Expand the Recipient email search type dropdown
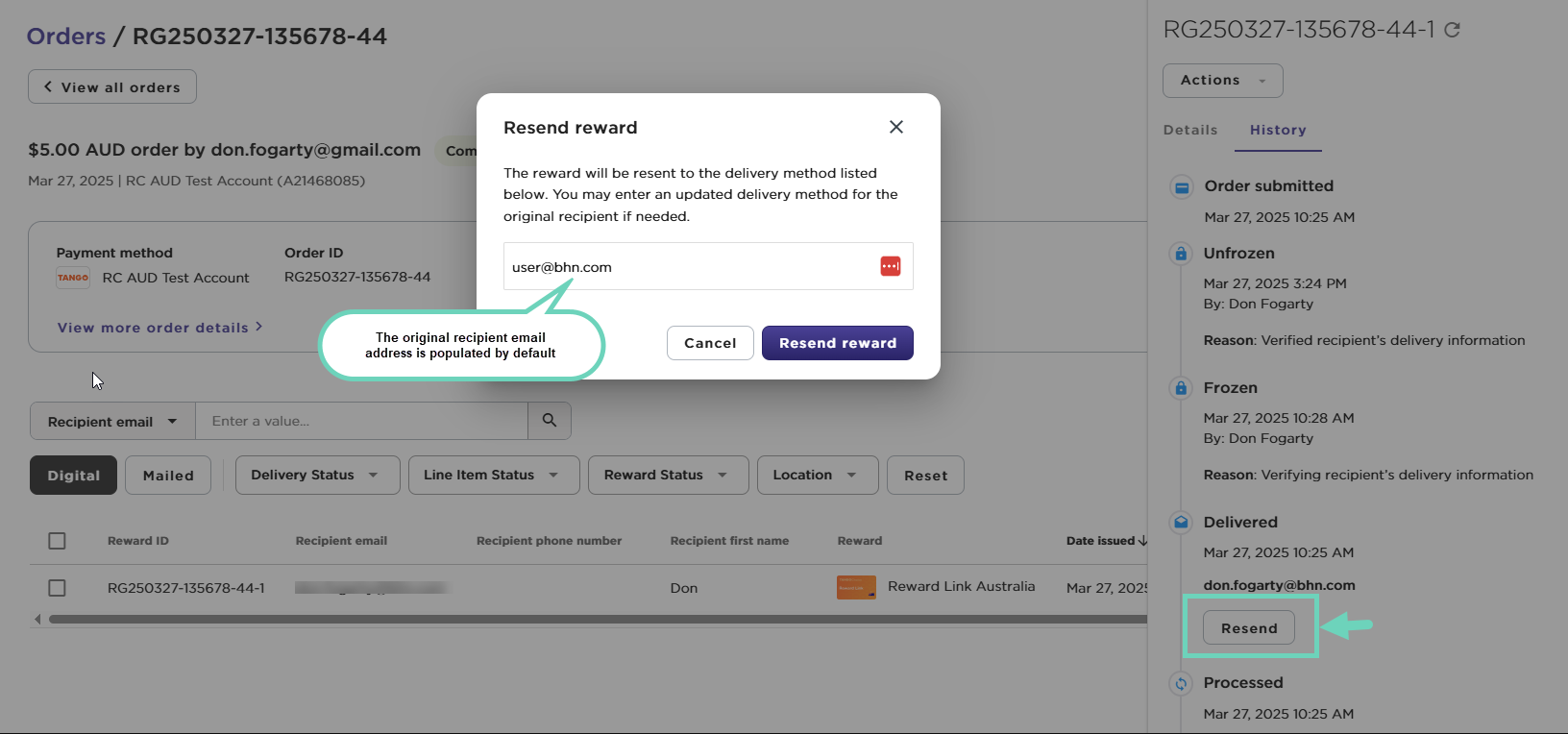The width and height of the screenshot is (1568, 734). tap(112, 422)
